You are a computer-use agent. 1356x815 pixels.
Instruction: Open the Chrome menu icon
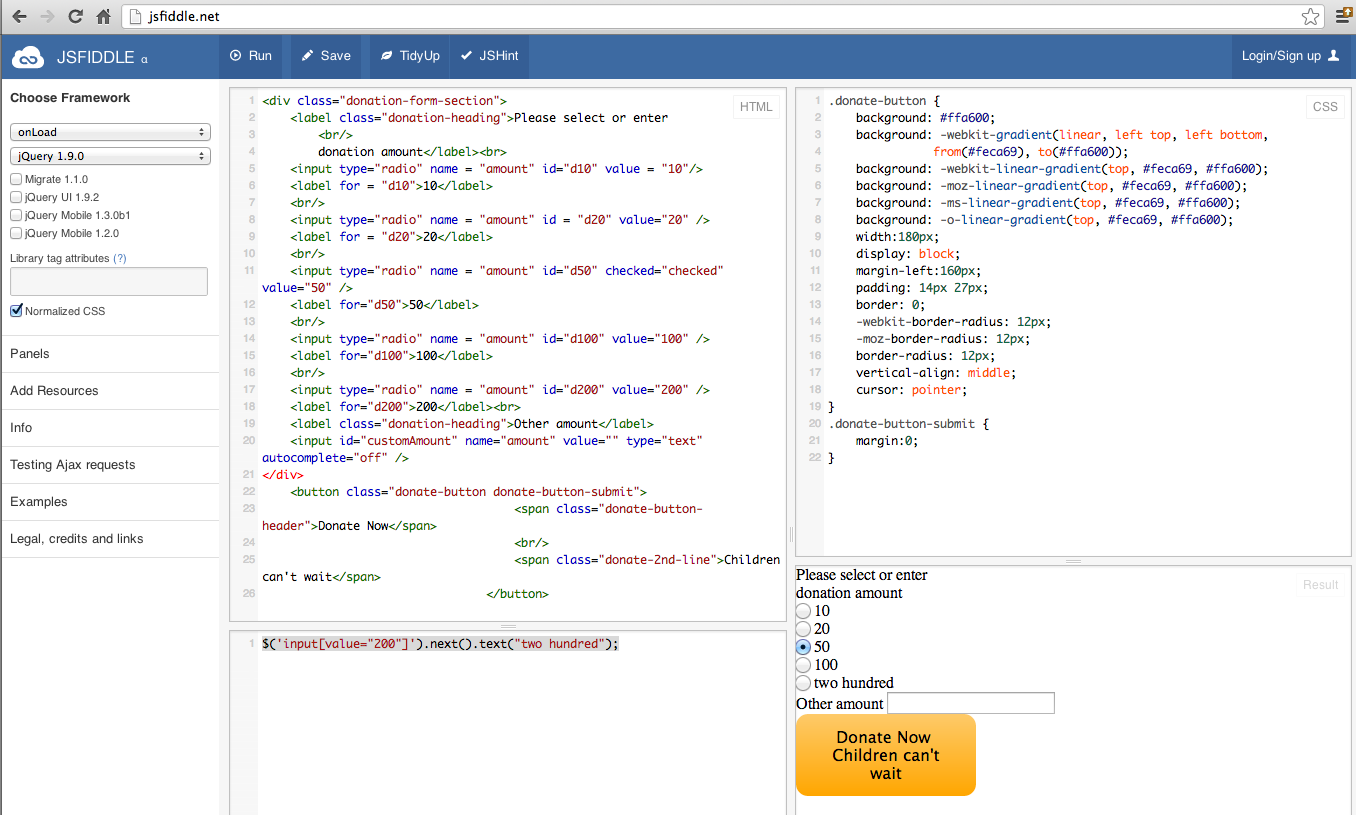point(1343,17)
